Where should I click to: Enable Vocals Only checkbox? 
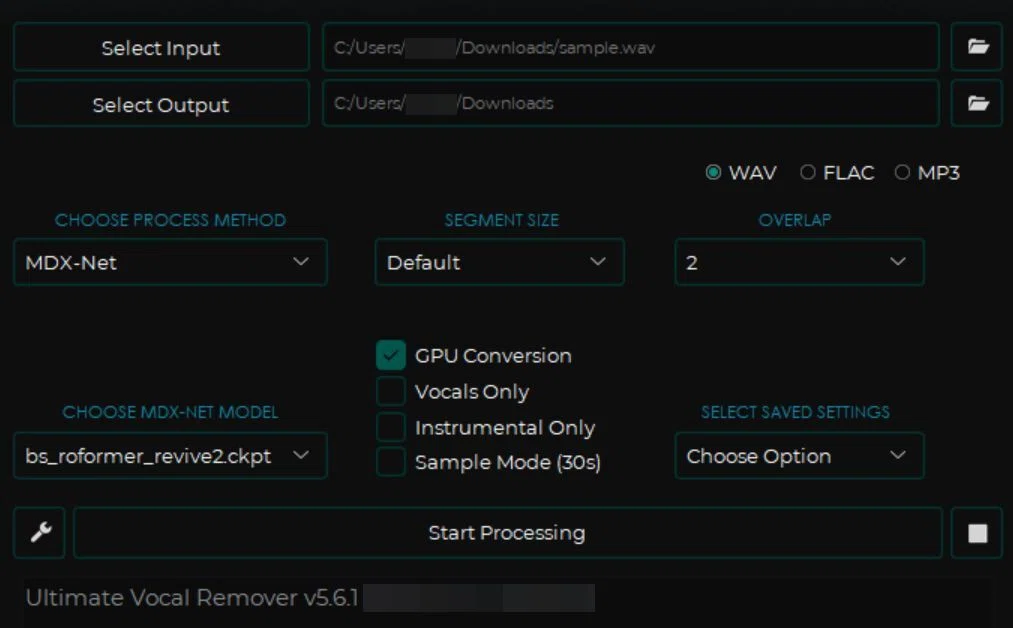[391, 392]
